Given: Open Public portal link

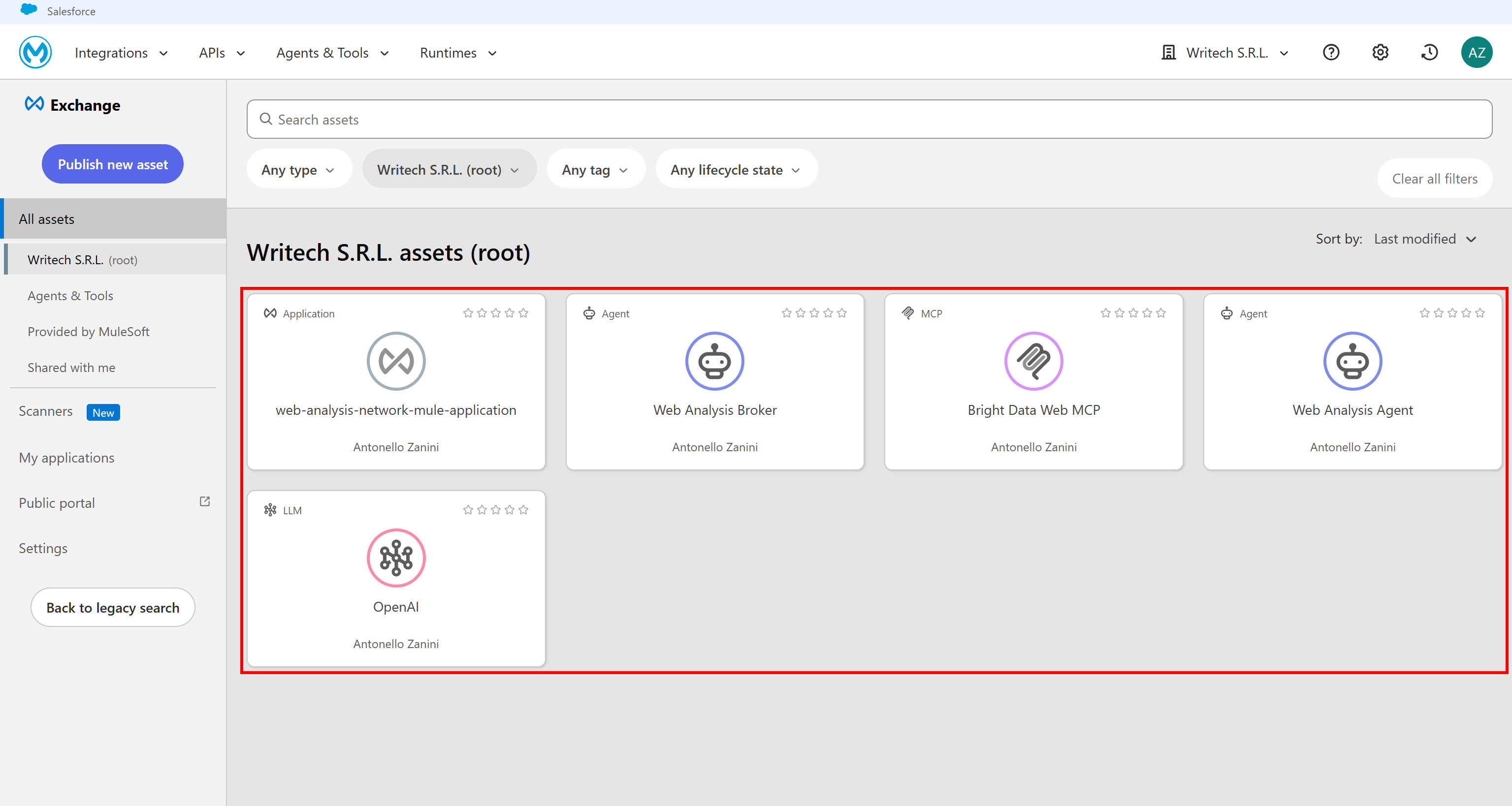Looking at the screenshot, I should [x=56, y=503].
